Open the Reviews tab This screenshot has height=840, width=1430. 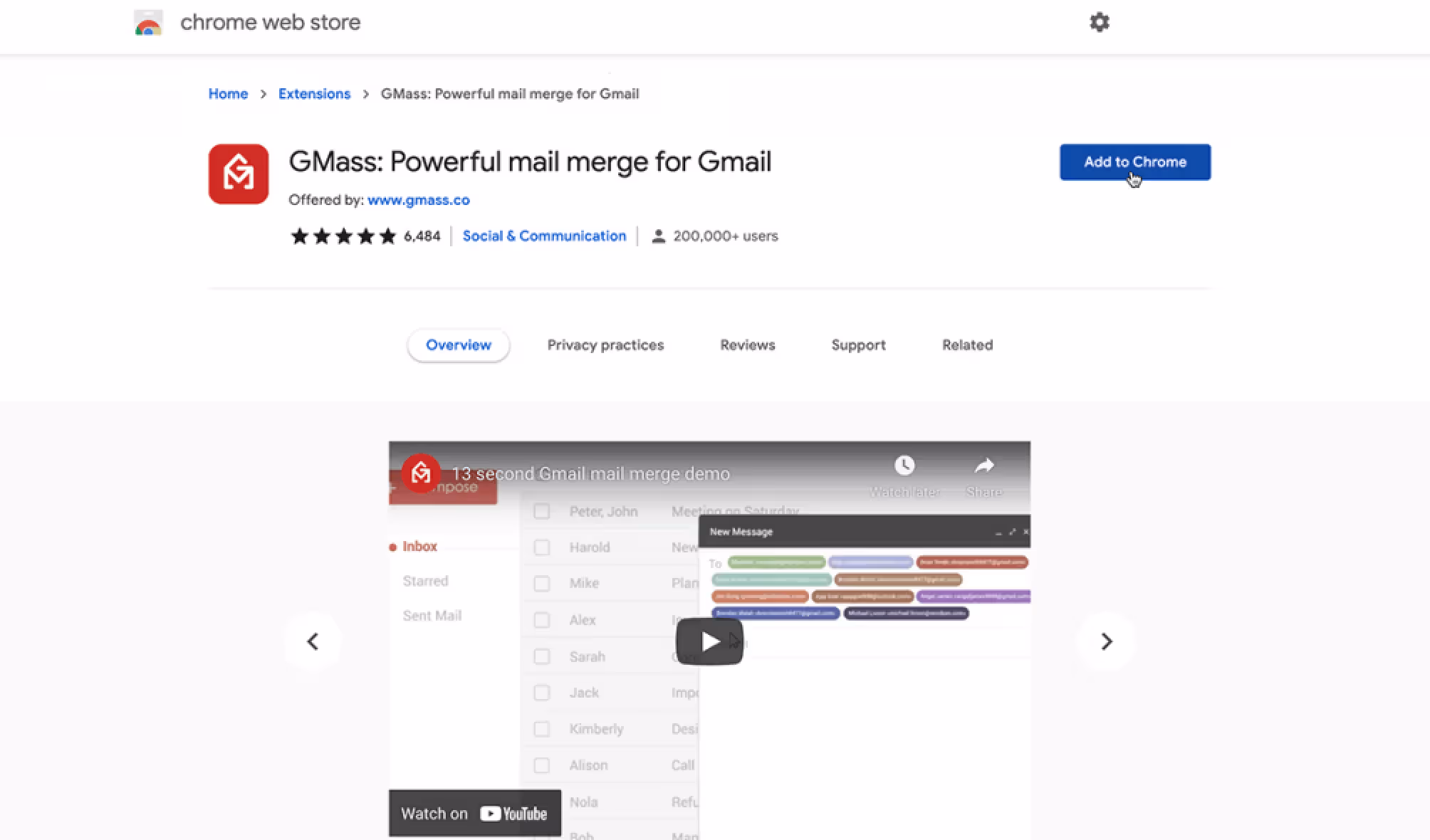click(747, 345)
